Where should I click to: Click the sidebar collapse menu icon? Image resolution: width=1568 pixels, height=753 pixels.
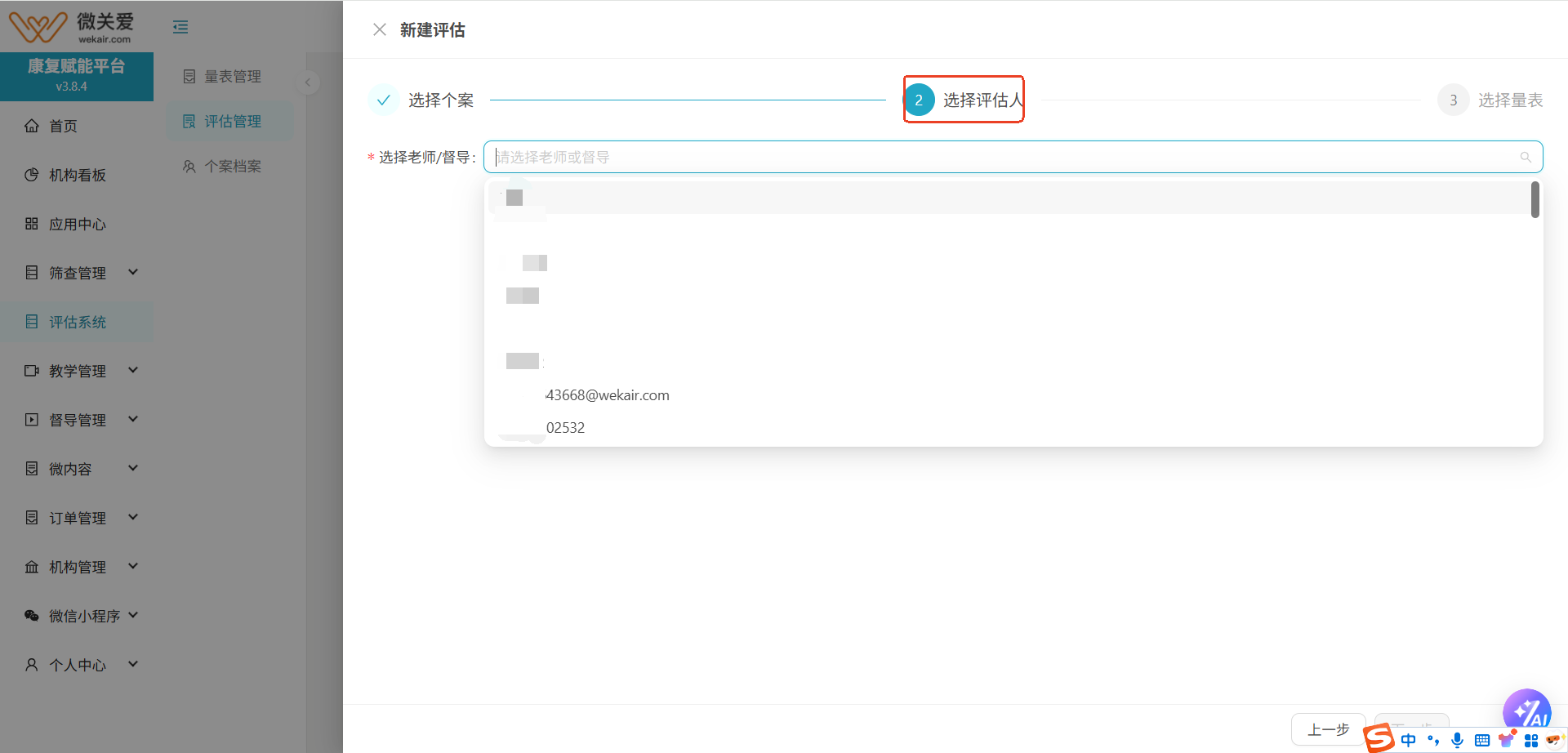[180, 27]
